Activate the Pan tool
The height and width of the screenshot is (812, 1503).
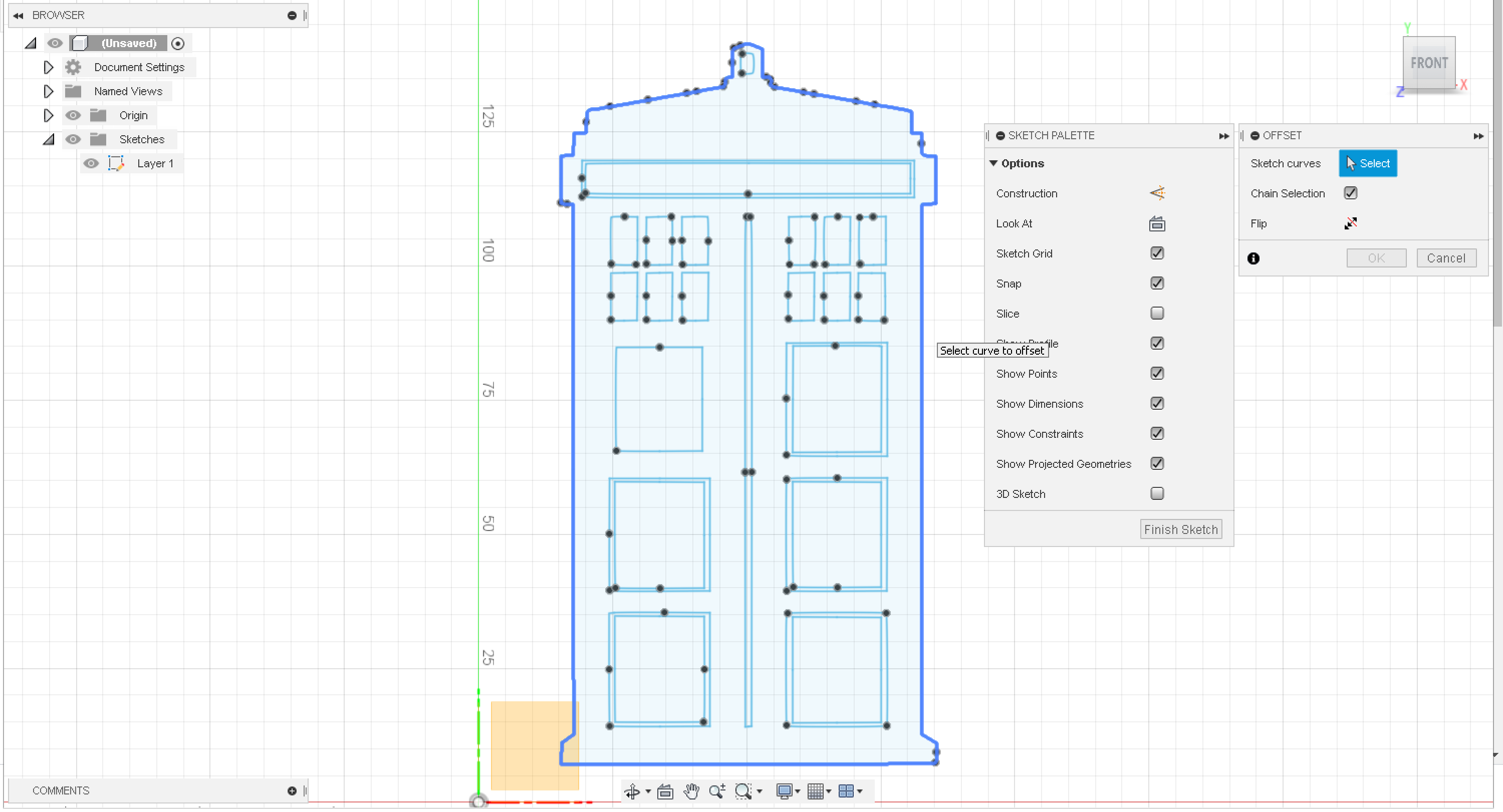pyautogui.click(x=691, y=791)
